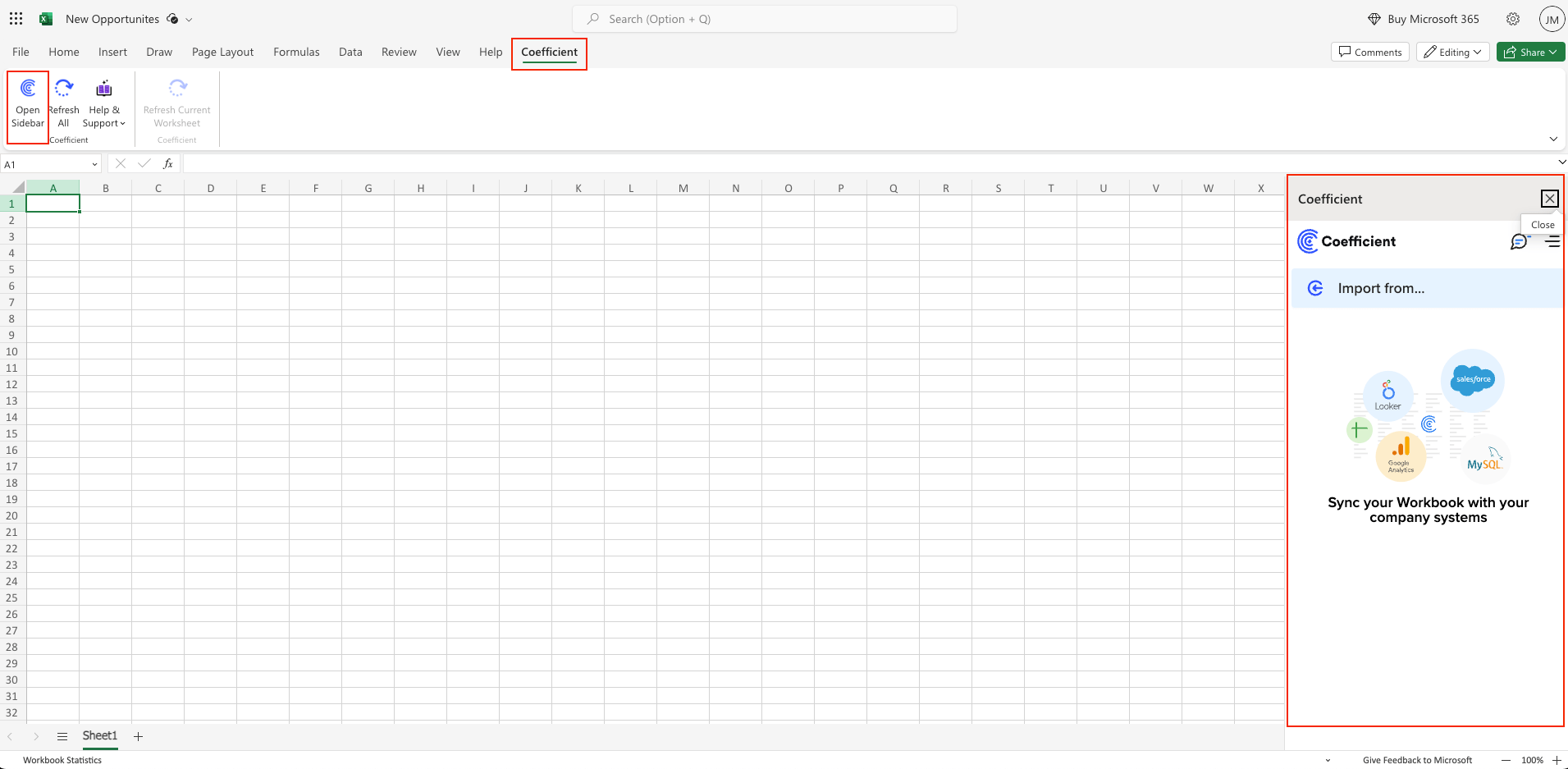Screen dimensions: 1568x769
Task: Click the cloud save status icon
Action: [x=172, y=19]
